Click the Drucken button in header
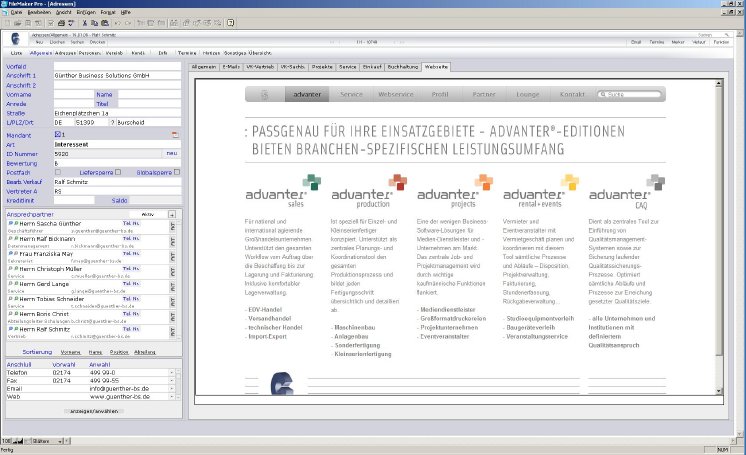Viewport: 746px width, 455px height. (x=98, y=42)
